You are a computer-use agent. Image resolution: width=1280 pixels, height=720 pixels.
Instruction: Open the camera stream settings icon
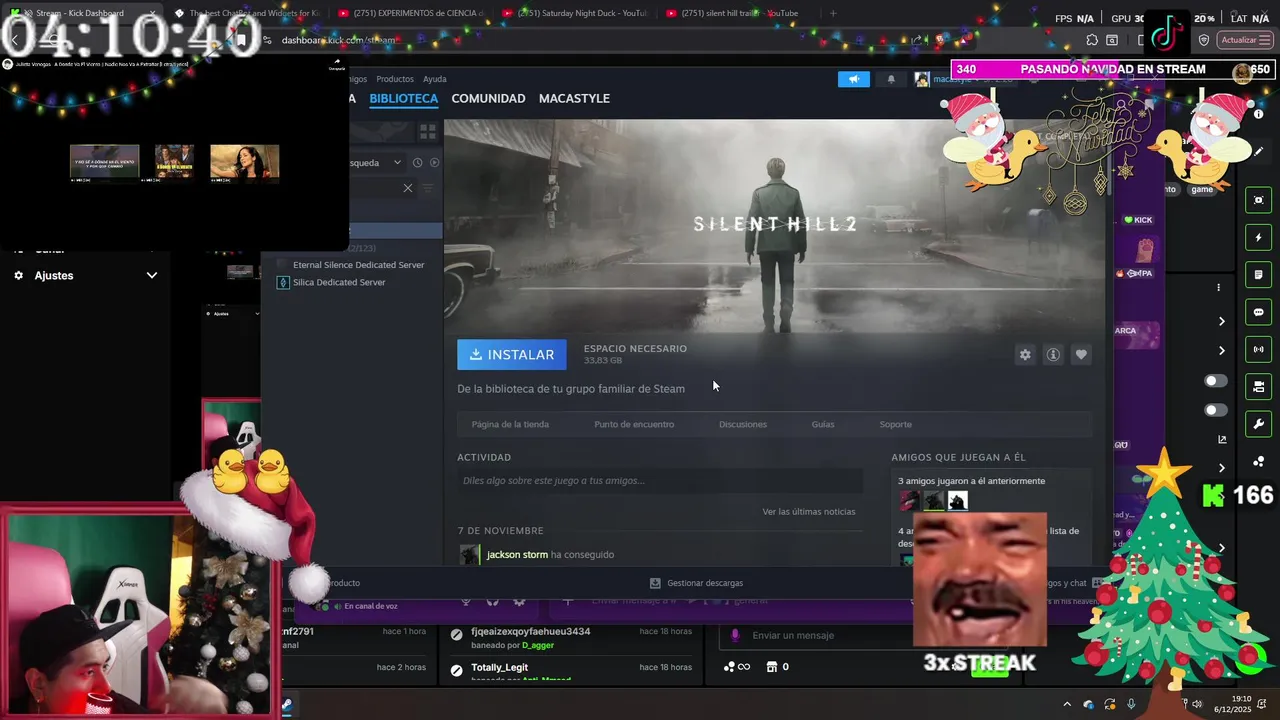1259,386
